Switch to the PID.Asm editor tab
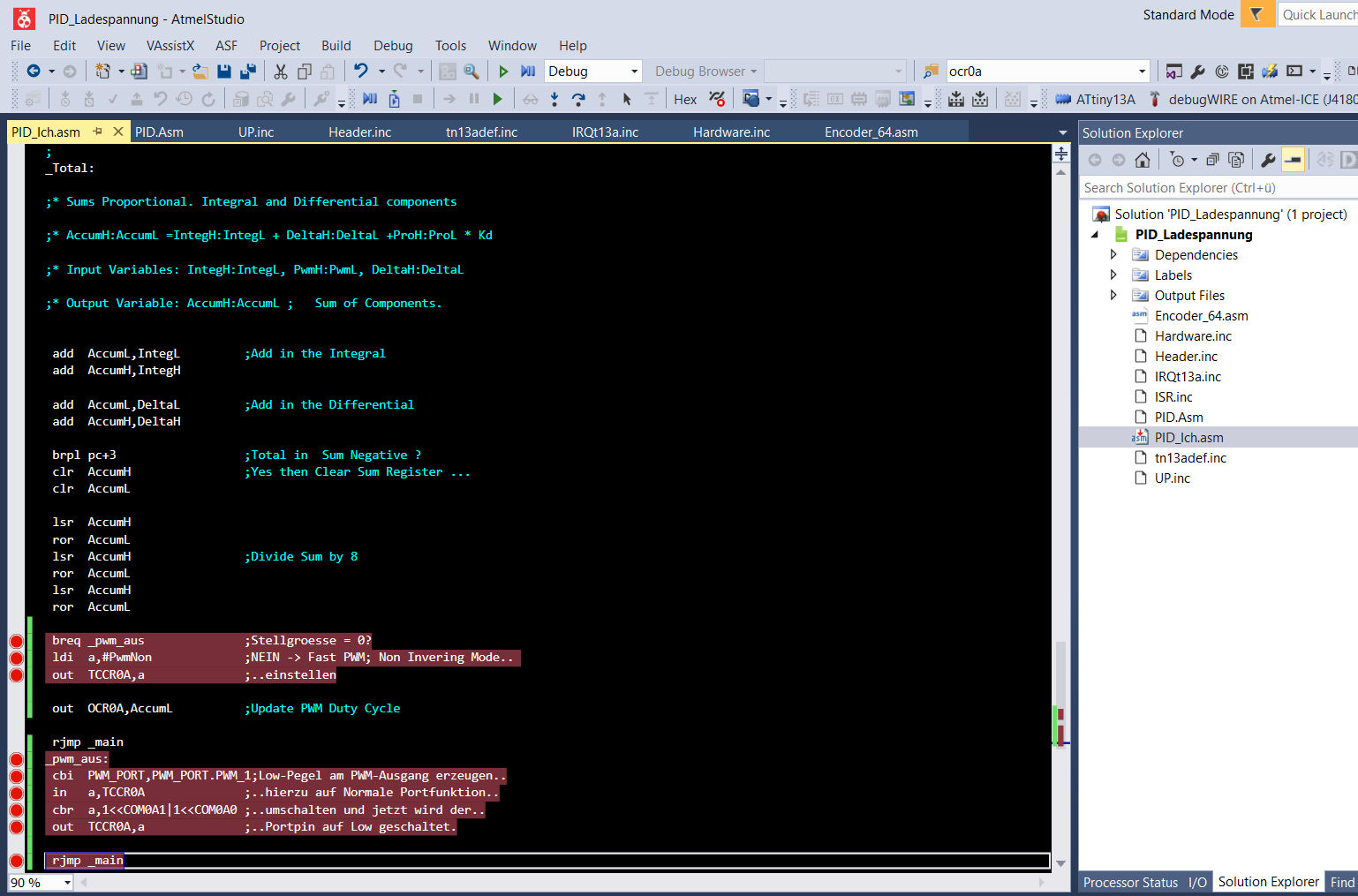Viewport: 1358px width, 896px height. (x=160, y=132)
